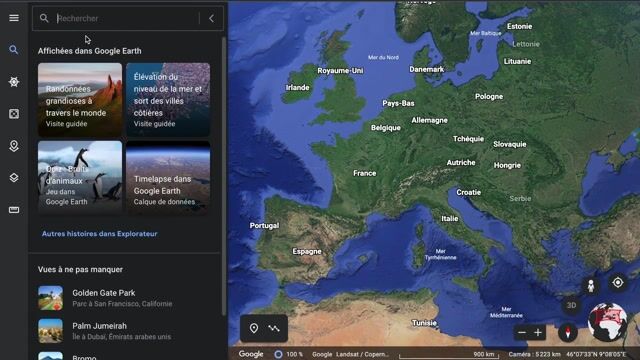The image size is (640, 360).
Task: Select the Measure ruler tool in sidebar
Action: 14,210
